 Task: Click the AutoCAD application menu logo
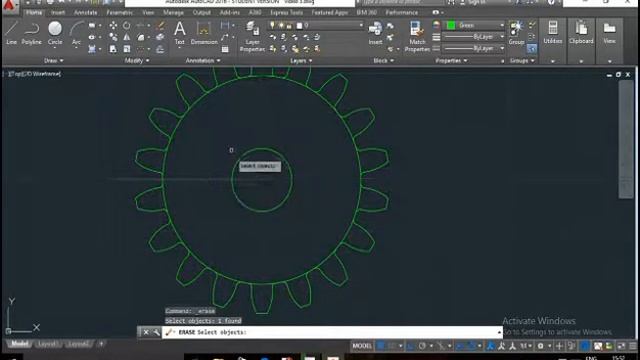coord(9,6)
